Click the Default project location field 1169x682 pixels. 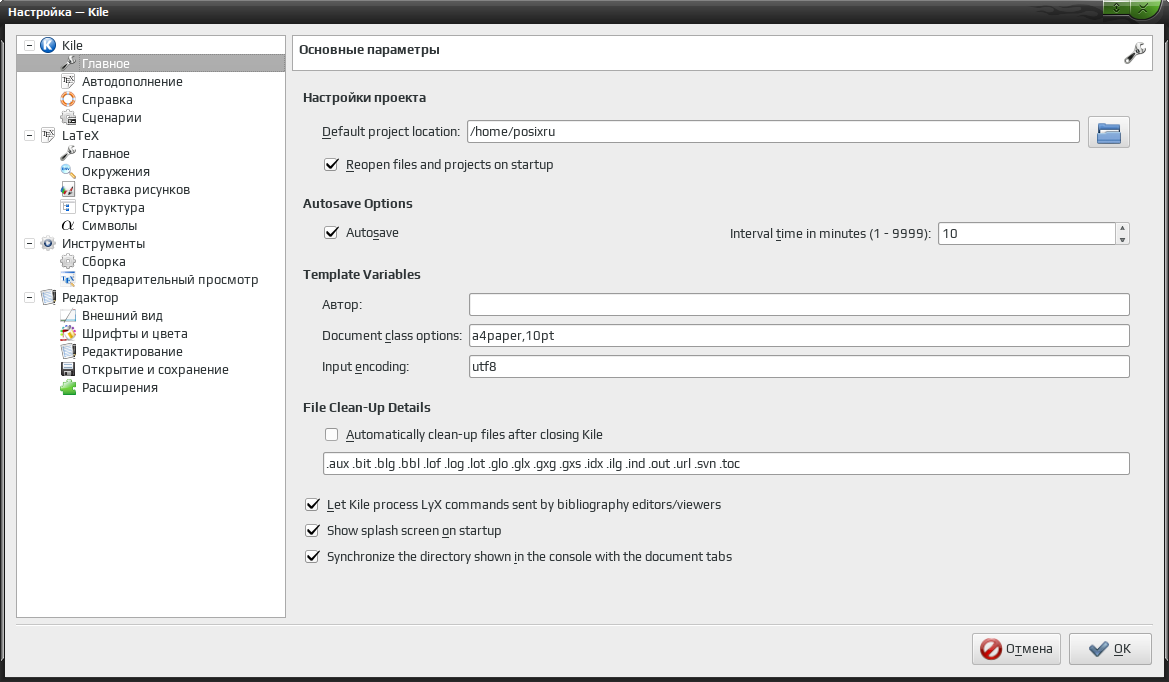(x=773, y=132)
